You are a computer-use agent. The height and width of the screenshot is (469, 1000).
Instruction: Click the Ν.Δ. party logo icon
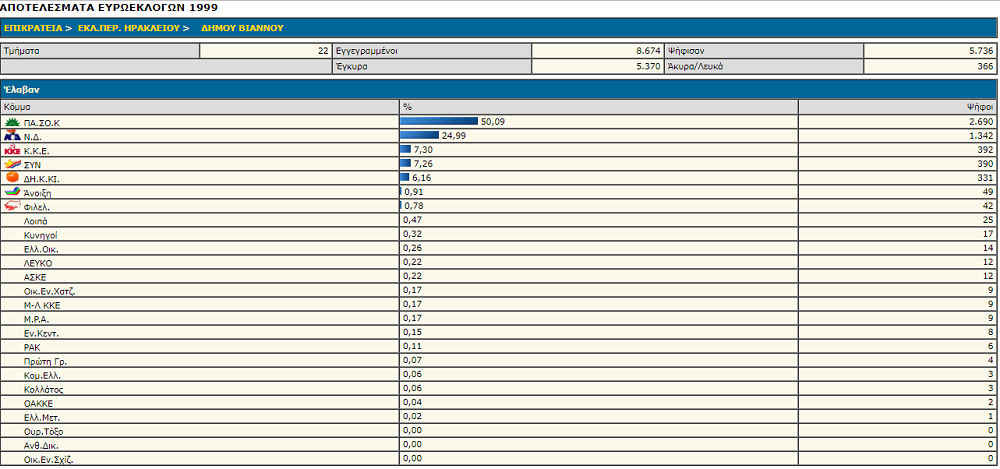tap(12, 136)
